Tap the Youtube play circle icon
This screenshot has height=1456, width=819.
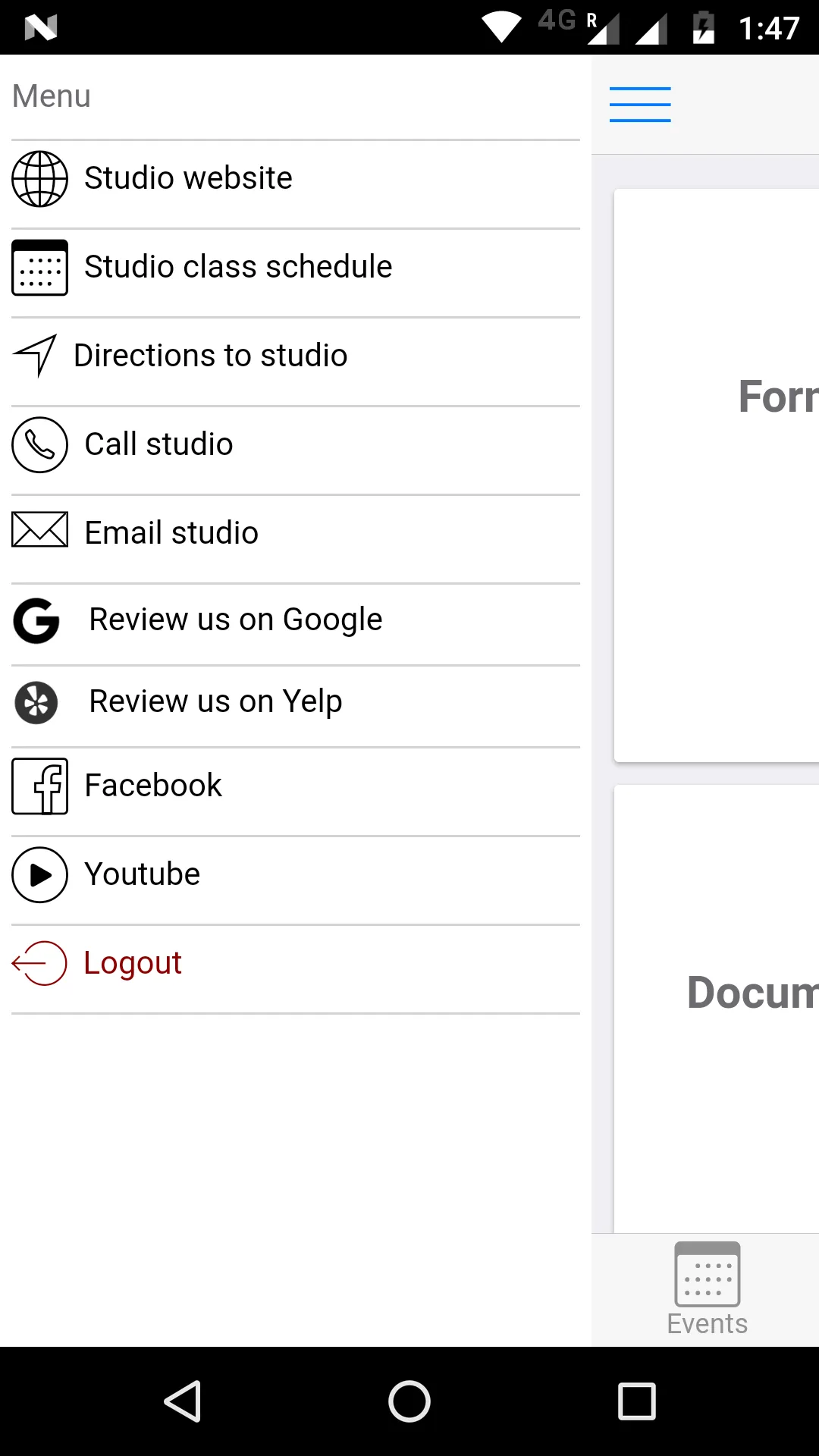(x=39, y=875)
